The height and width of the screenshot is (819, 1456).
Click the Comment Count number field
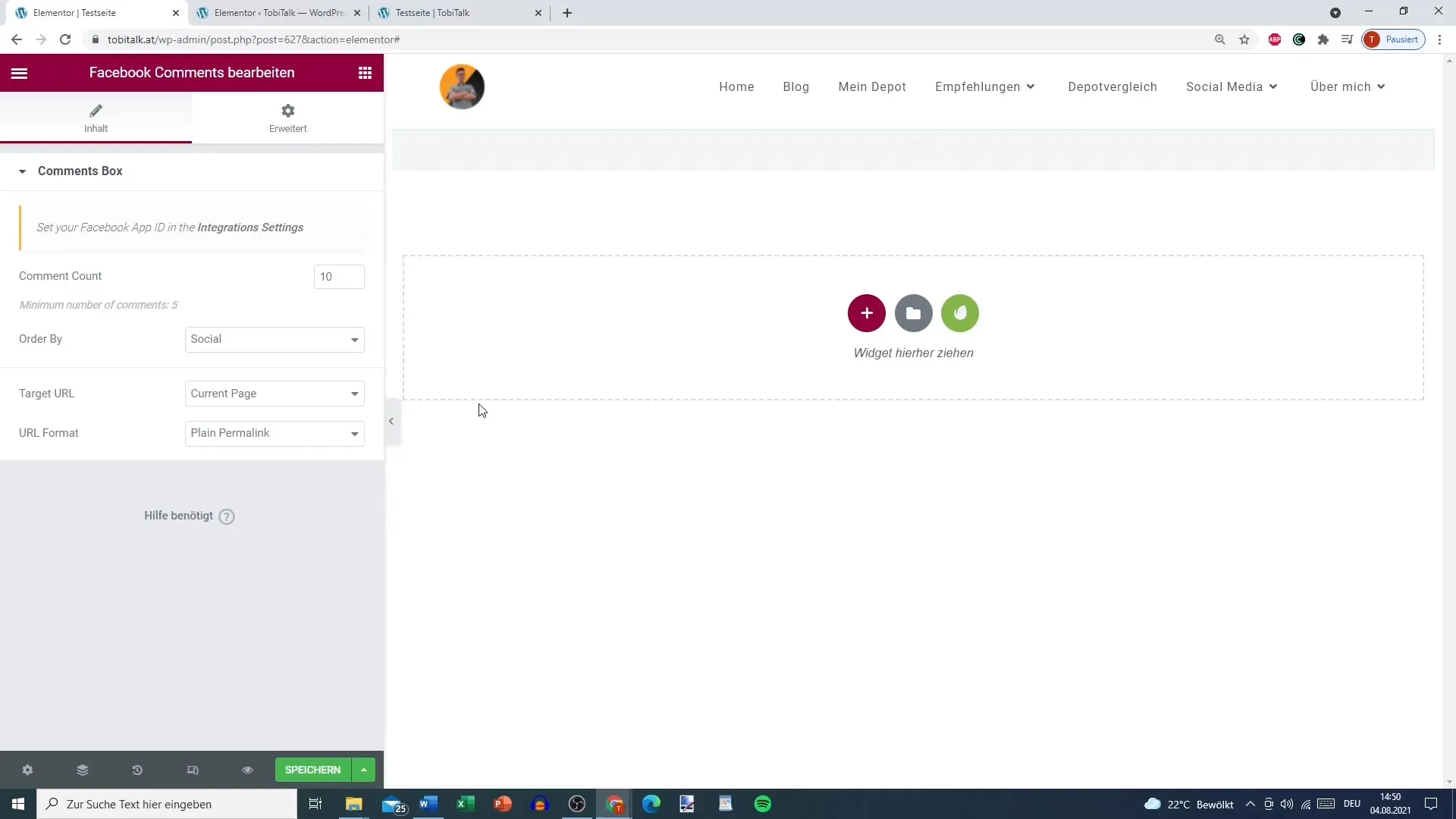click(x=339, y=277)
